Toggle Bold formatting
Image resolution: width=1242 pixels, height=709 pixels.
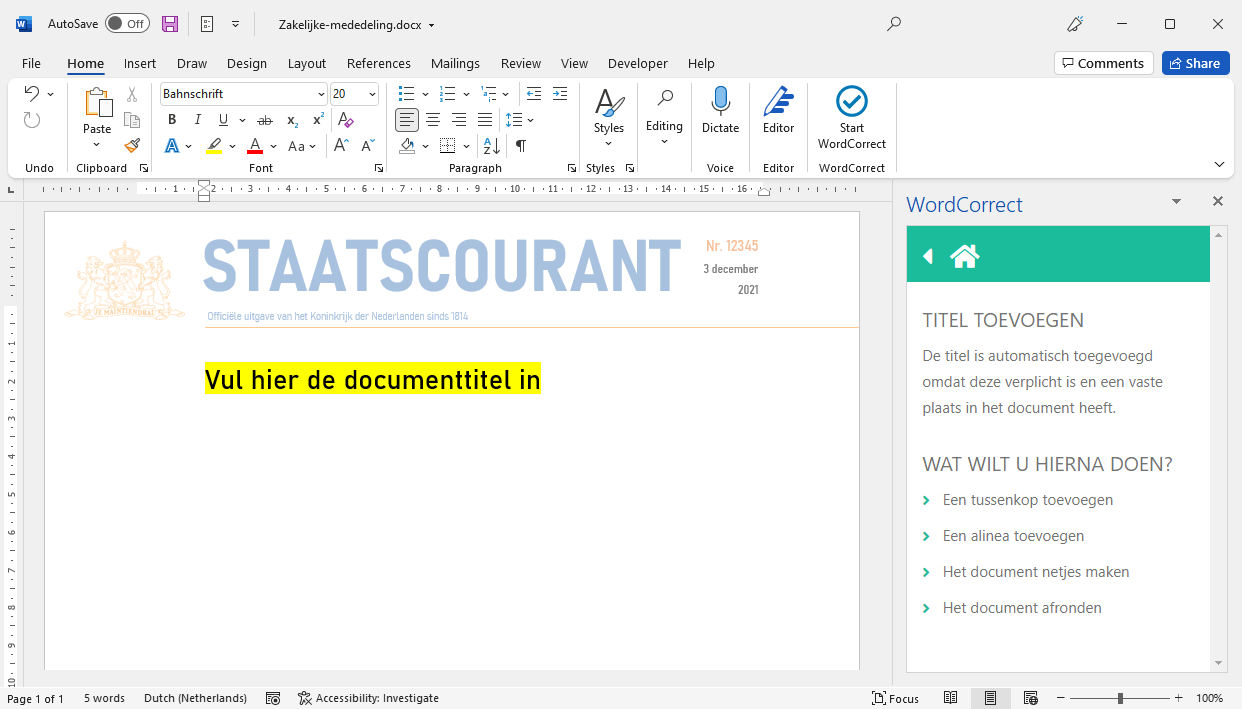172,120
